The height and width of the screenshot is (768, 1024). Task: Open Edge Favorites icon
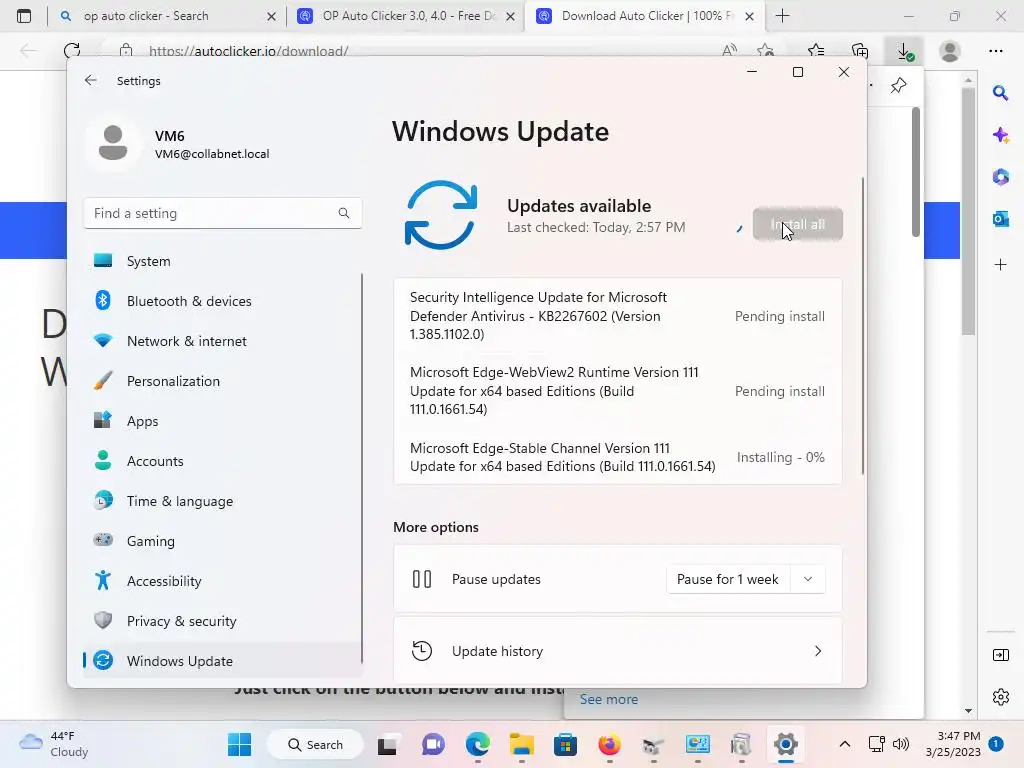[x=816, y=51]
